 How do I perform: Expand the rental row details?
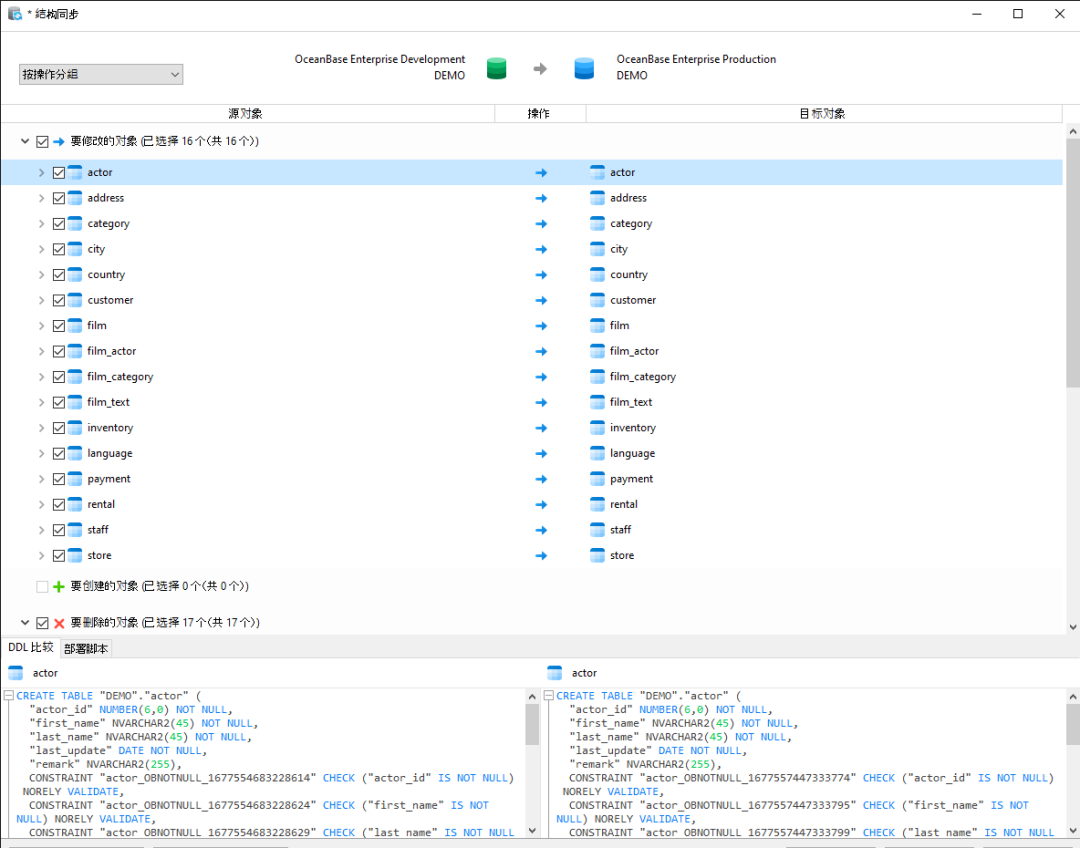(41, 504)
